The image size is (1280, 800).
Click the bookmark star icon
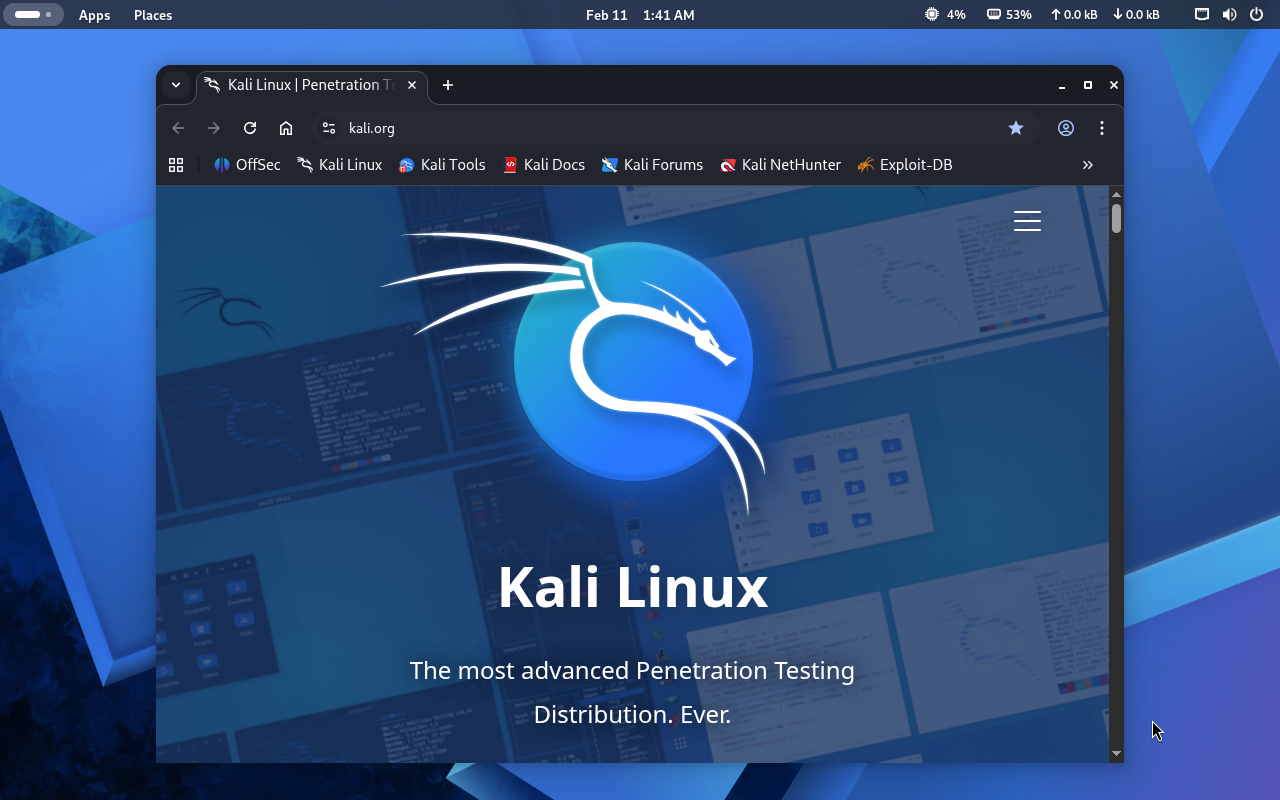(x=1016, y=128)
